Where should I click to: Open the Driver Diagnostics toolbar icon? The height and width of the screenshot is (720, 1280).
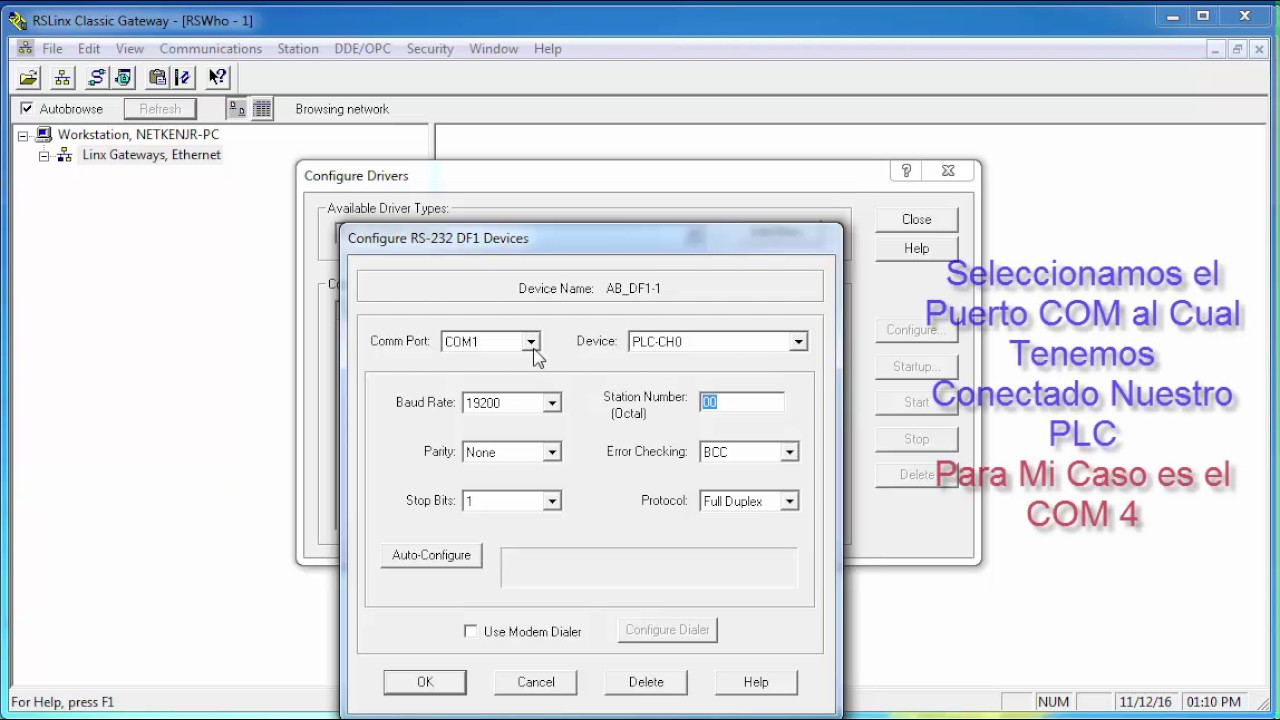[123, 77]
